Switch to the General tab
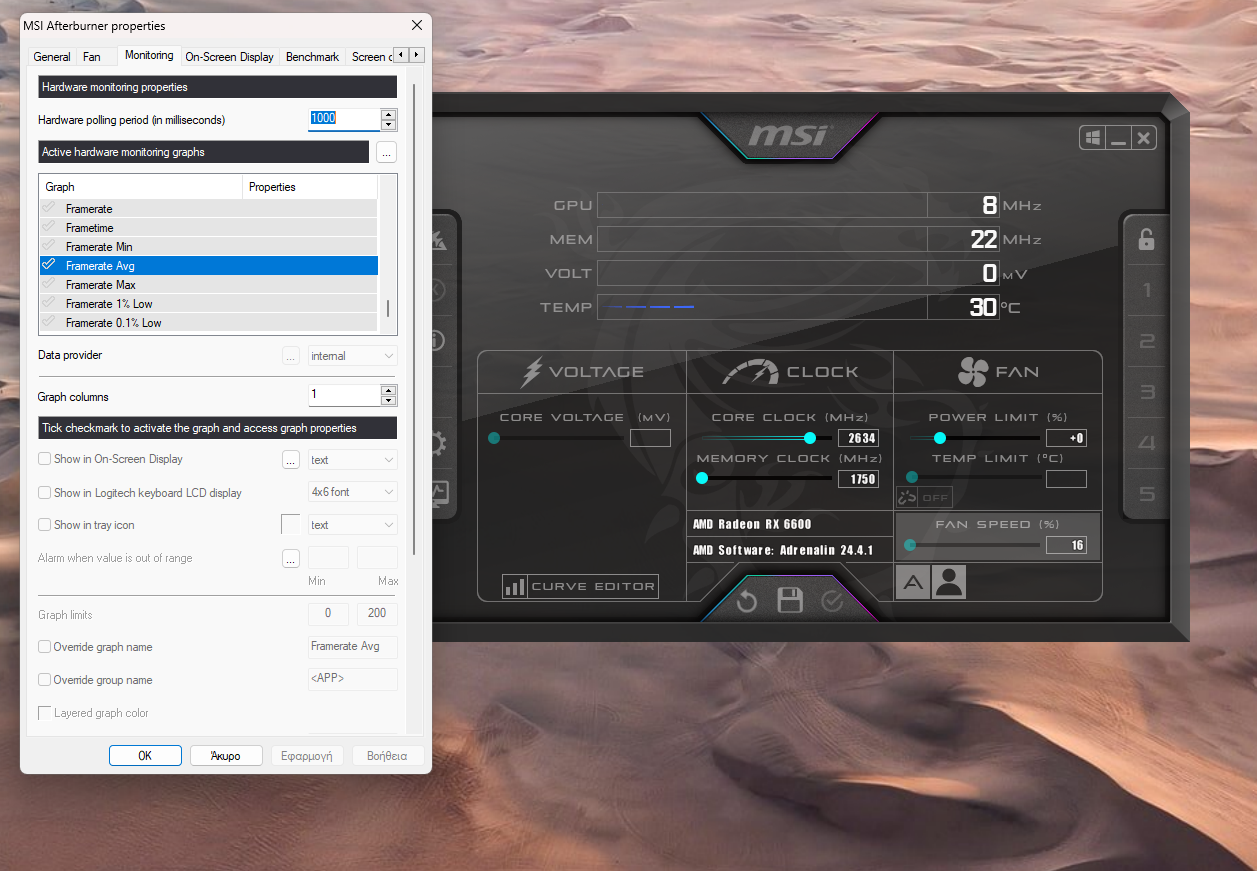 [52, 57]
